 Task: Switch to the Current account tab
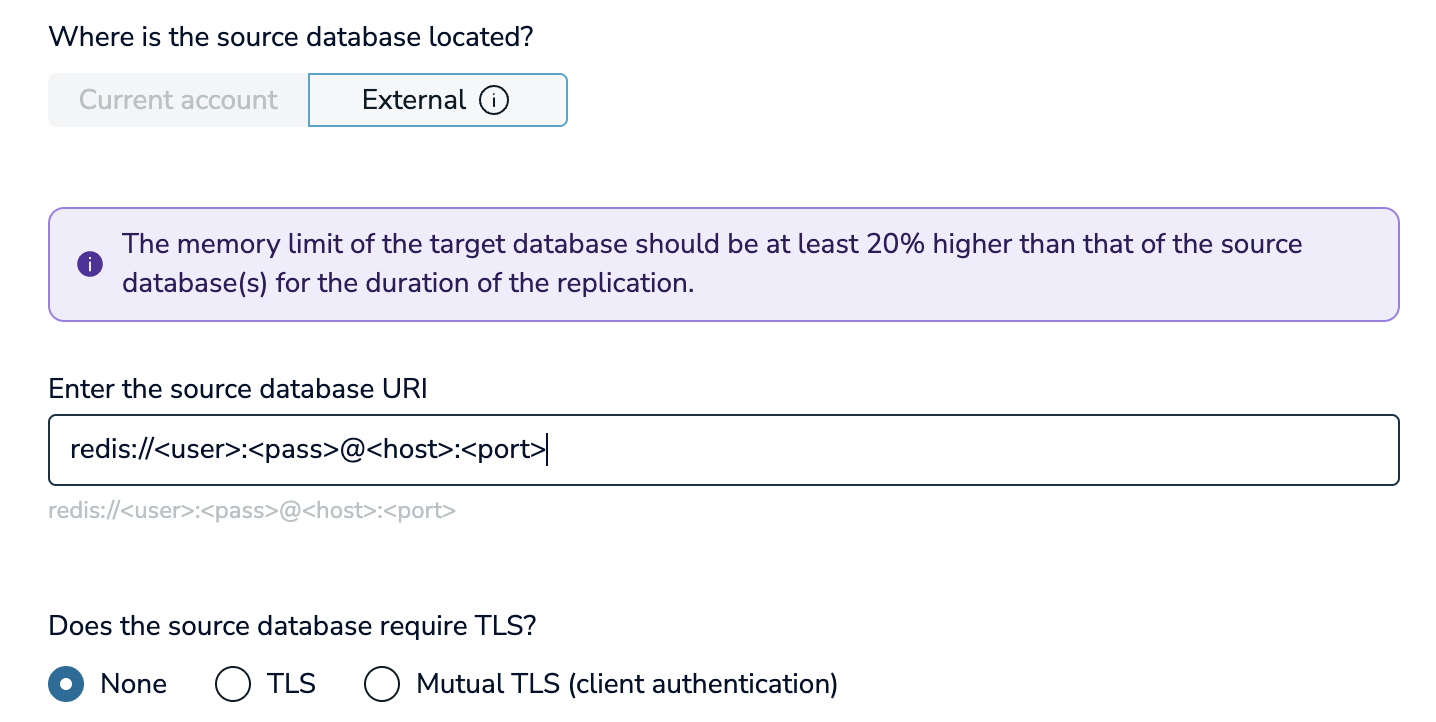tap(178, 100)
